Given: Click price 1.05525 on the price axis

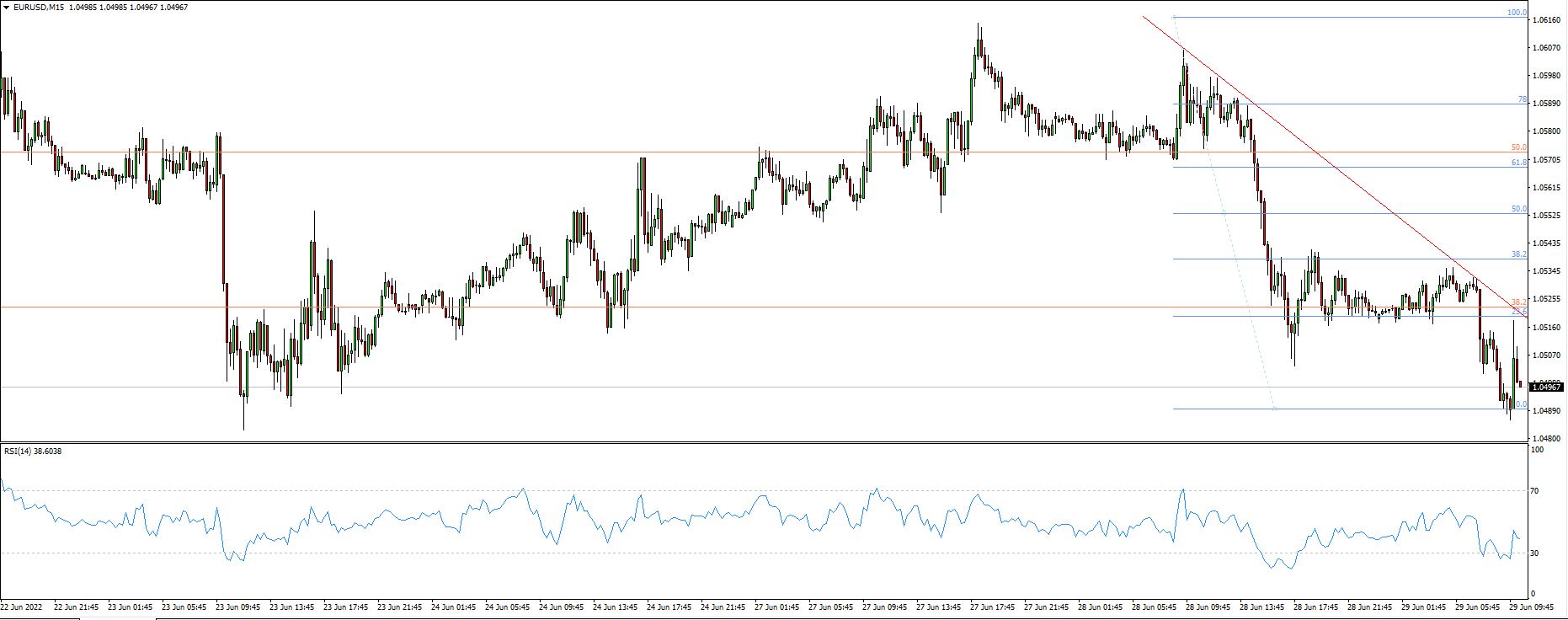Looking at the screenshot, I should click(1547, 215).
